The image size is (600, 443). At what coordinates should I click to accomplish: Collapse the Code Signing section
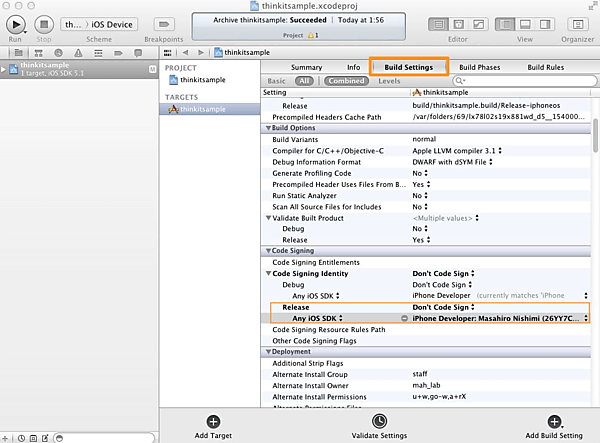click(268, 250)
